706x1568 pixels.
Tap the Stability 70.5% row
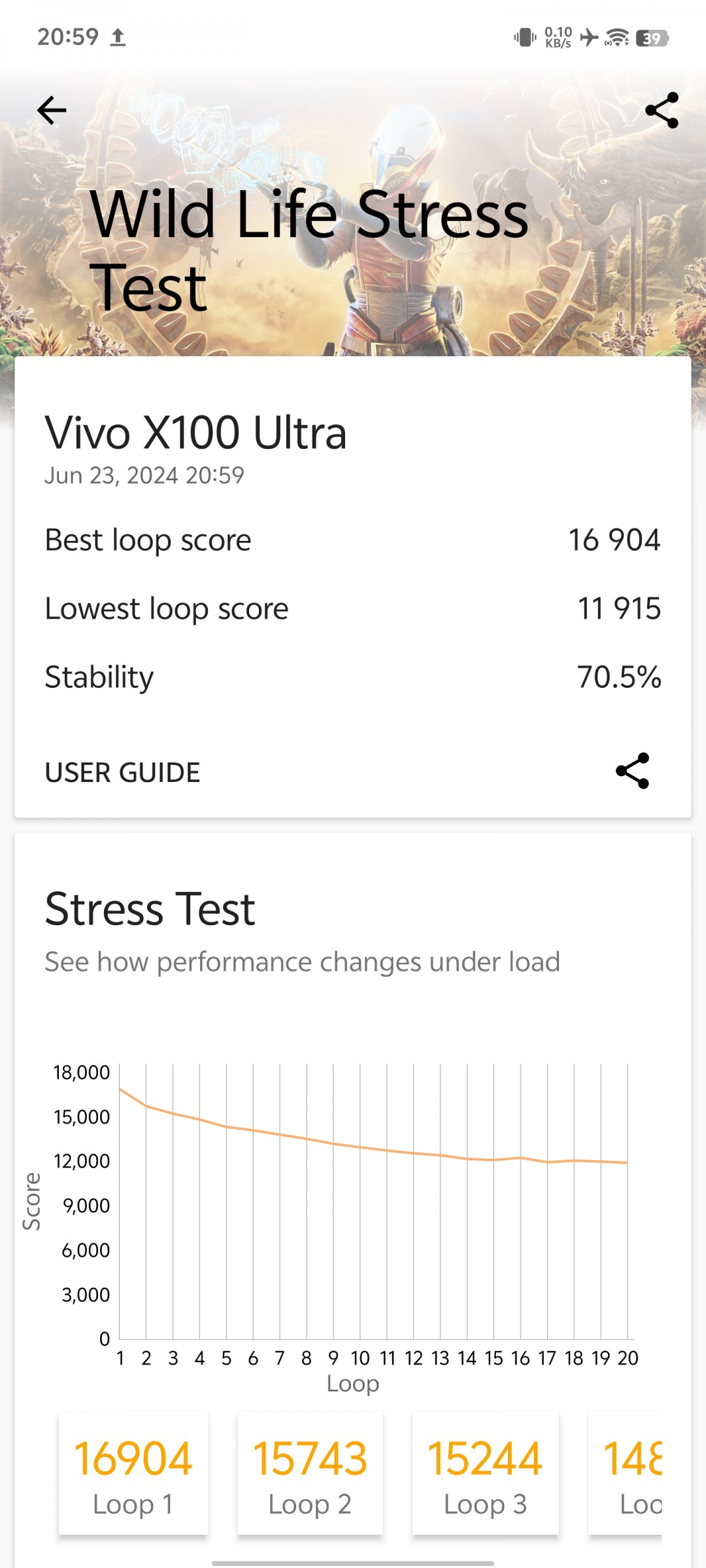[x=353, y=677]
